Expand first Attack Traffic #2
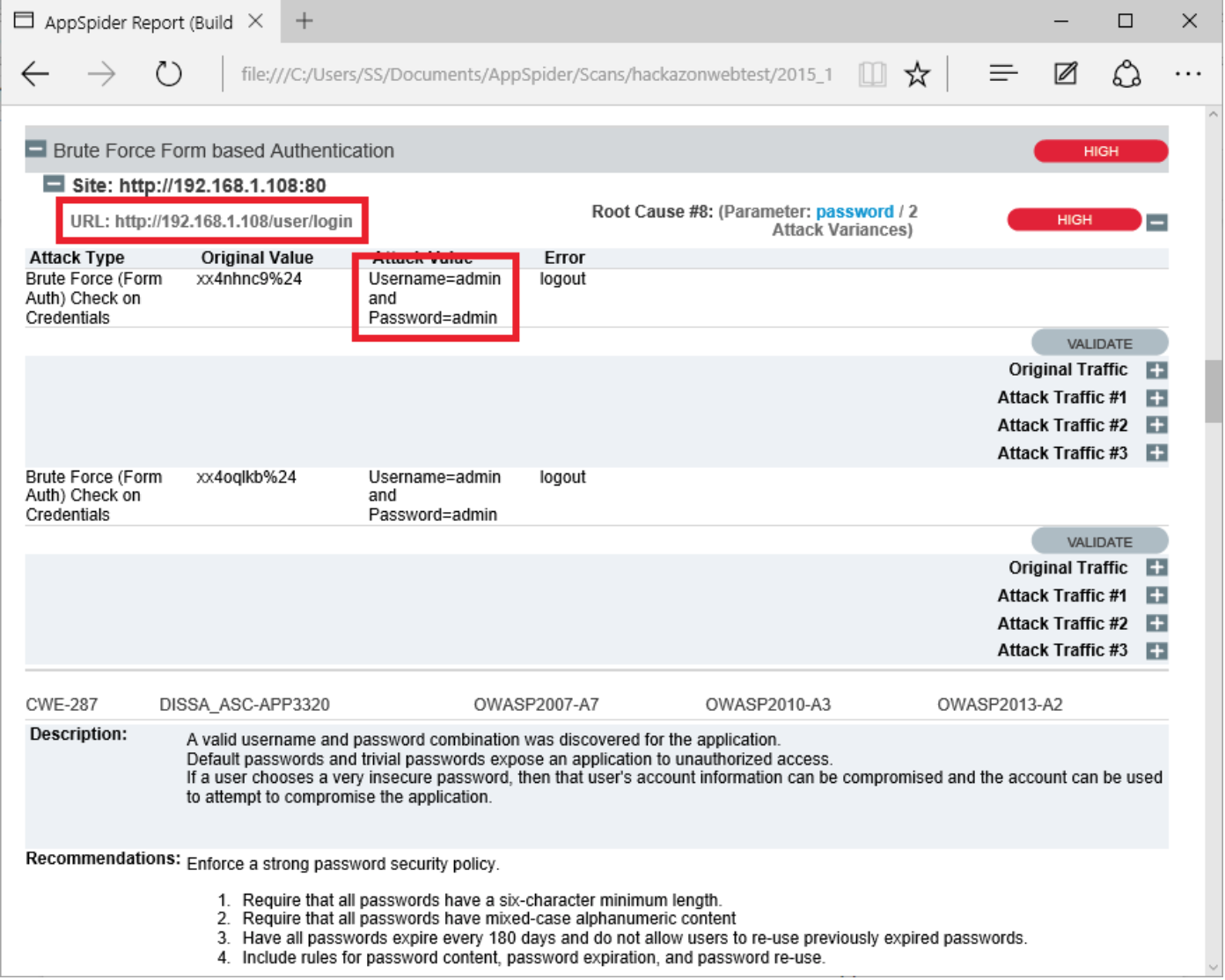Viewport: 1225px width, 980px height. [x=1157, y=425]
